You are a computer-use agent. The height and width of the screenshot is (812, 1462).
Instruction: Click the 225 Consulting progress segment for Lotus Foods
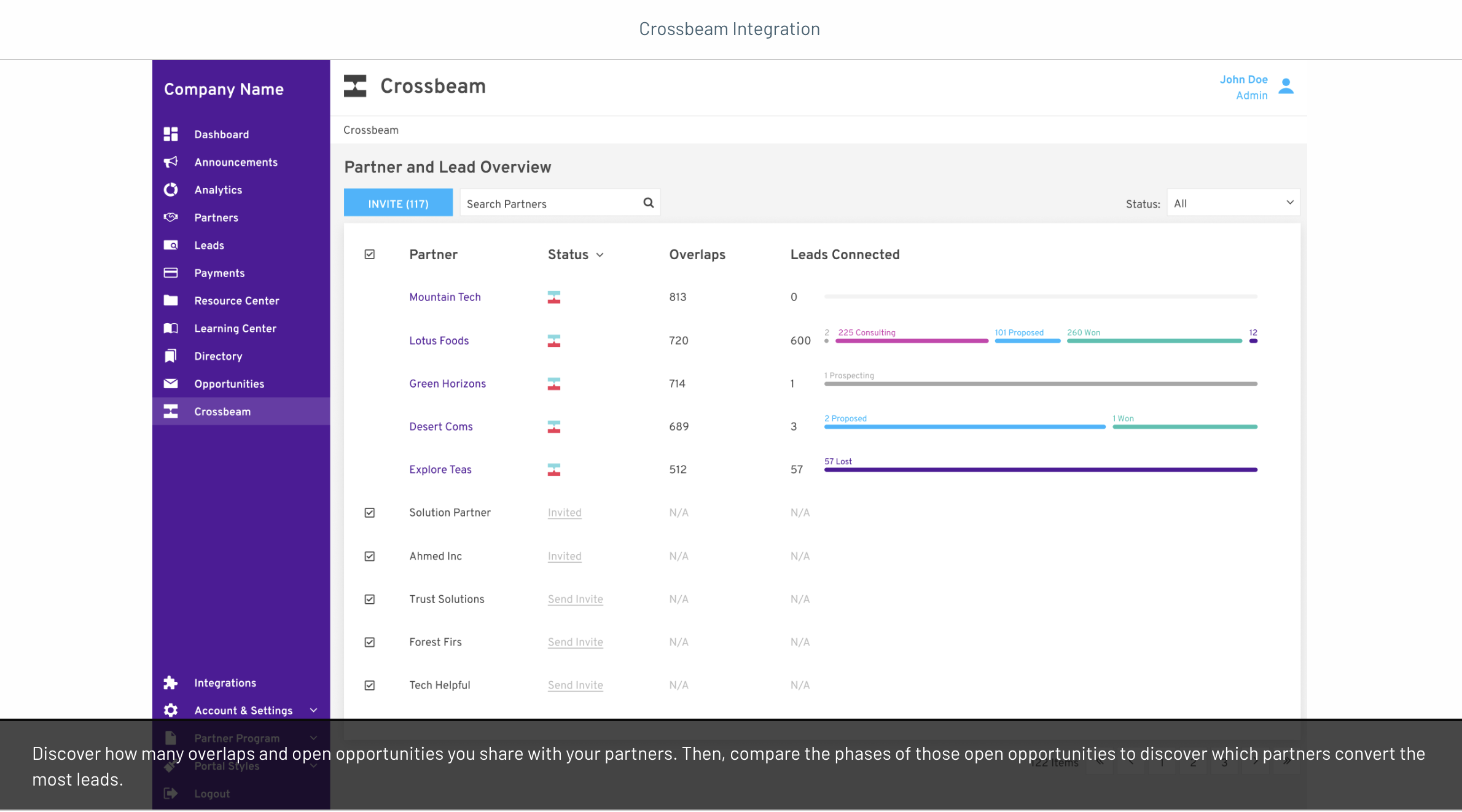(911, 341)
